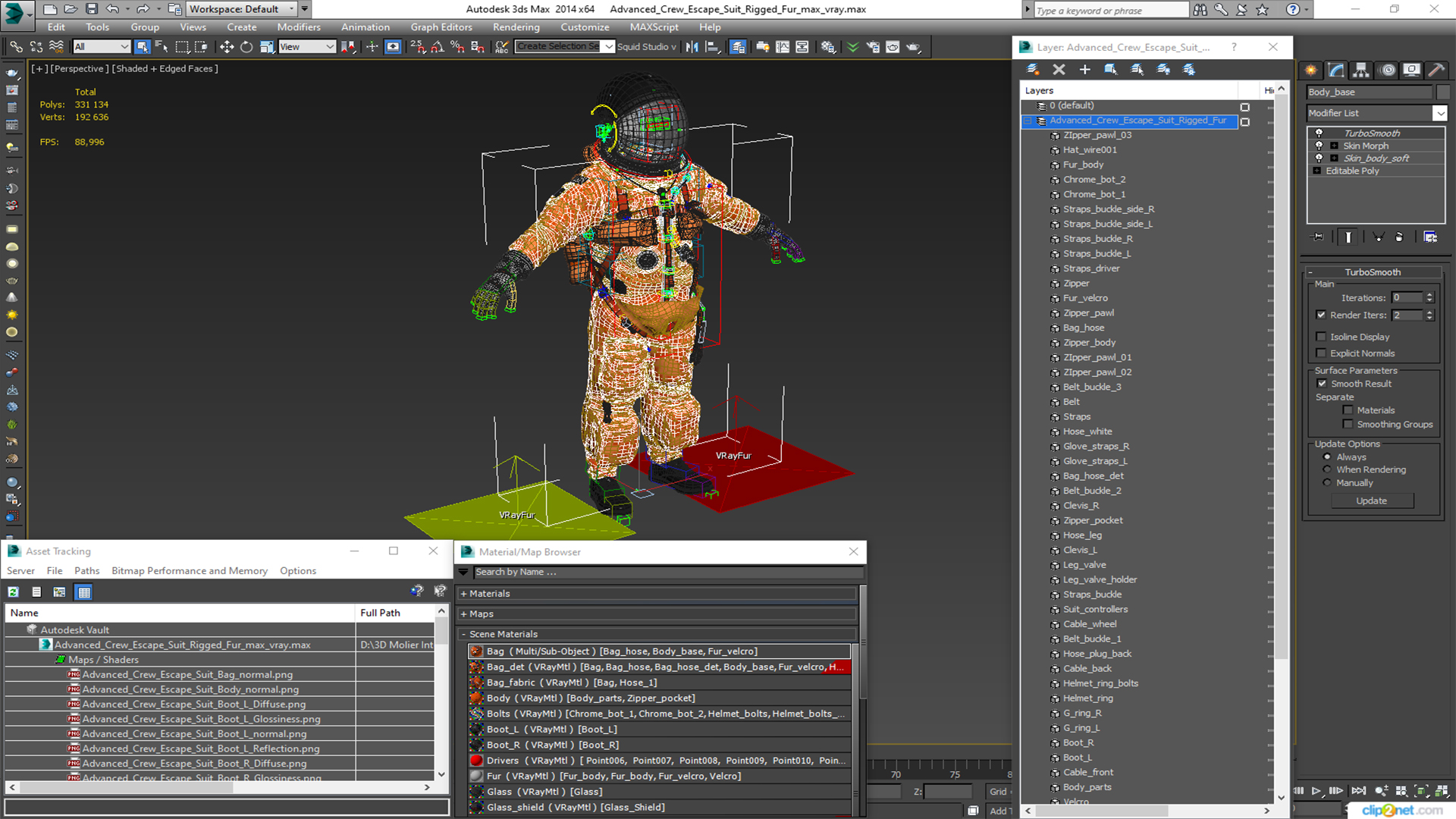The image size is (1456, 819).
Task: Check Separate by Materials option
Action: (x=1348, y=410)
